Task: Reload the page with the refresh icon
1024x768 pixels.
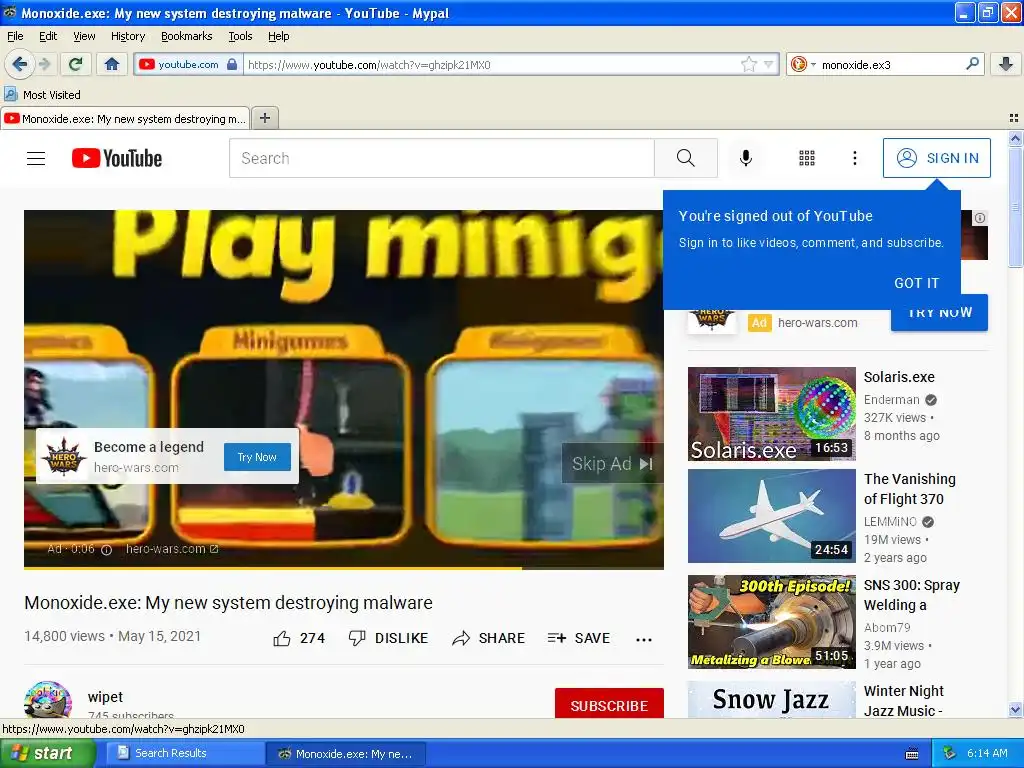Action: pyautogui.click(x=76, y=64)
